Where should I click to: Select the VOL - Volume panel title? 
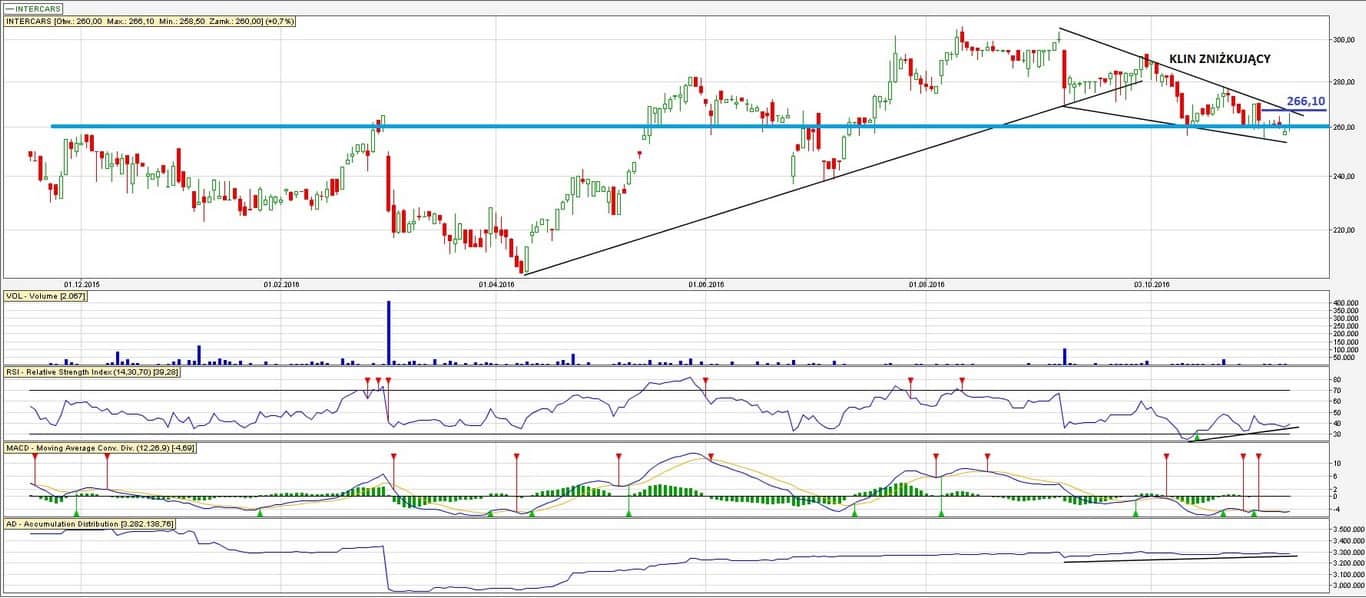(x=42, y=297)
